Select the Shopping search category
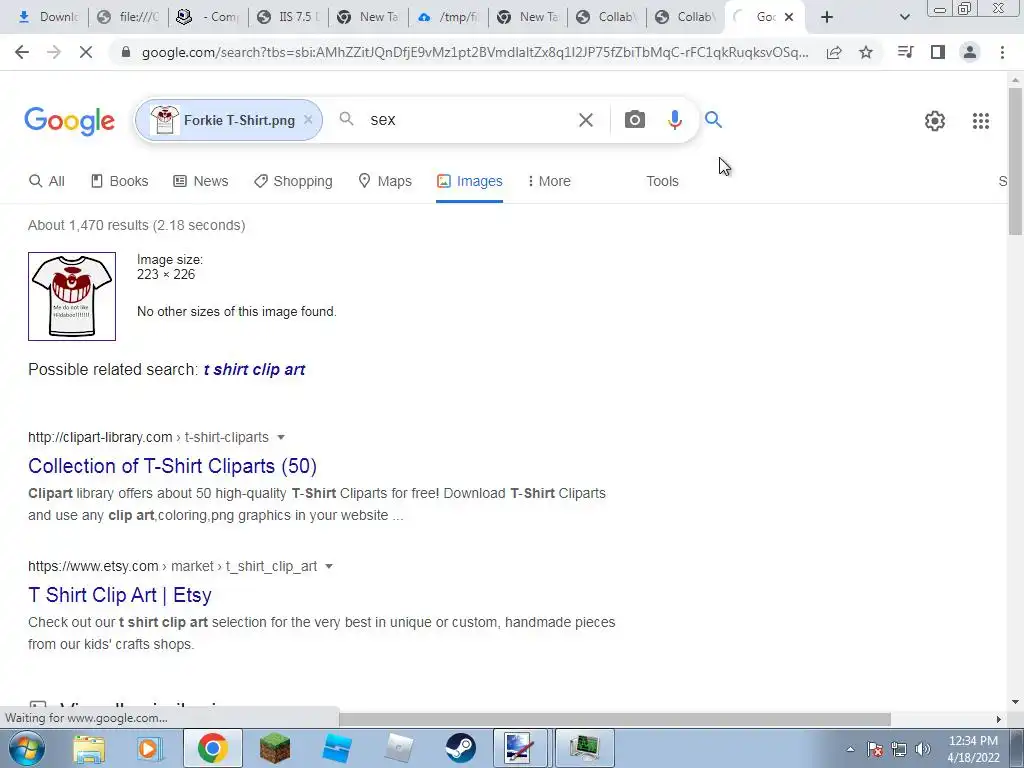Viewport: 1024px width, 768px height. (293, 181)
